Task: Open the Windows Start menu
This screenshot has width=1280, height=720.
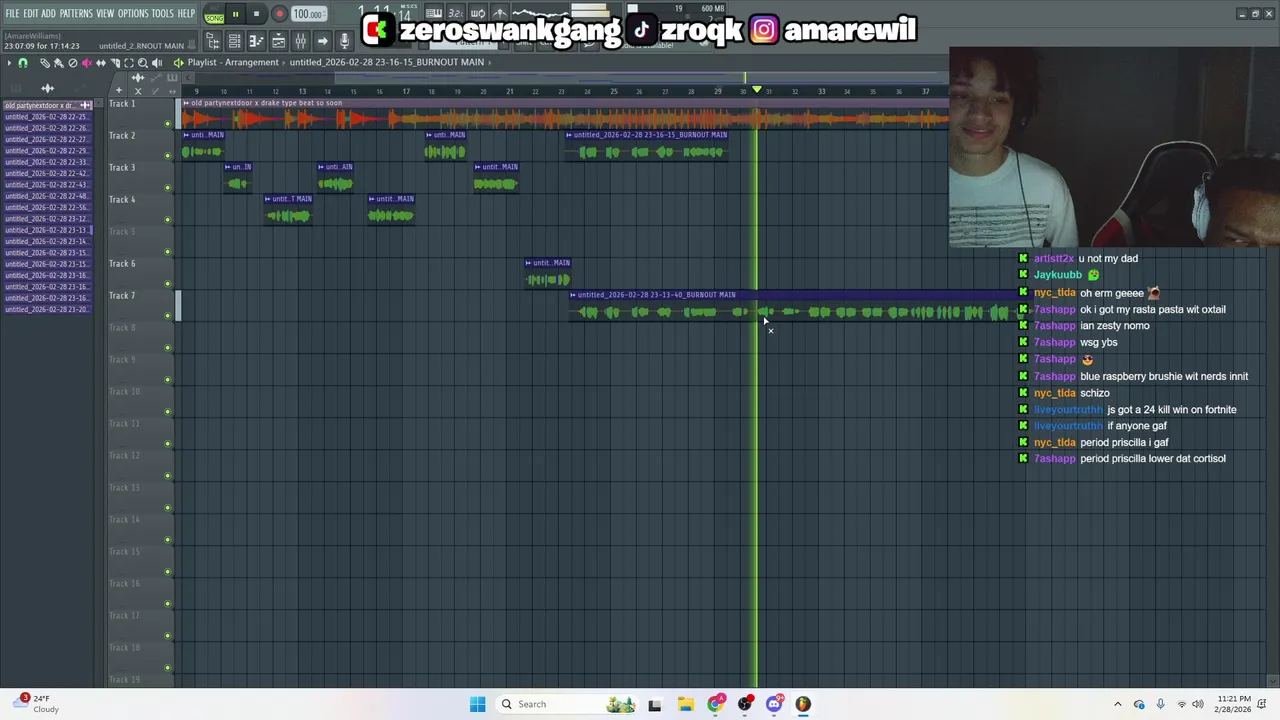Action: [477, 704]
